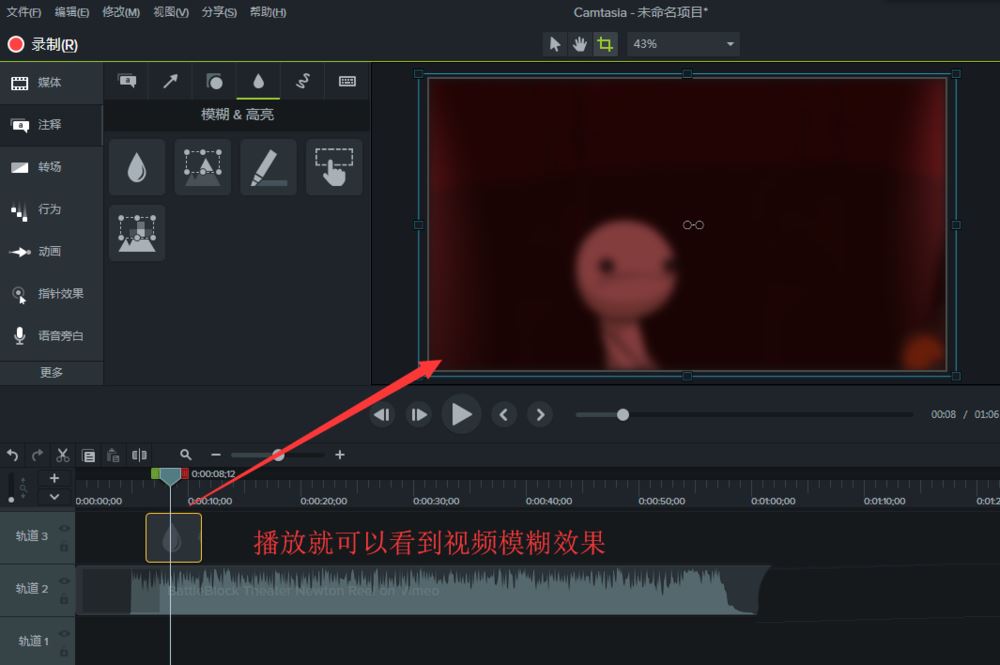Play the video preview

pos(461,415)
